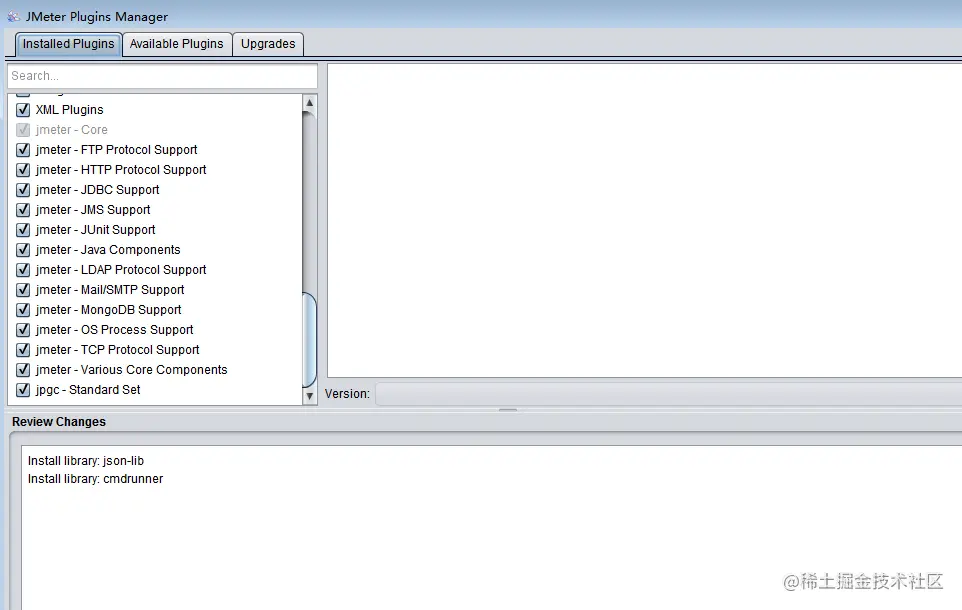Click the plugin list scrollbar thumb
Viewport: 962px width, 610px height.
pyautogui.click(x=310, y=340)
